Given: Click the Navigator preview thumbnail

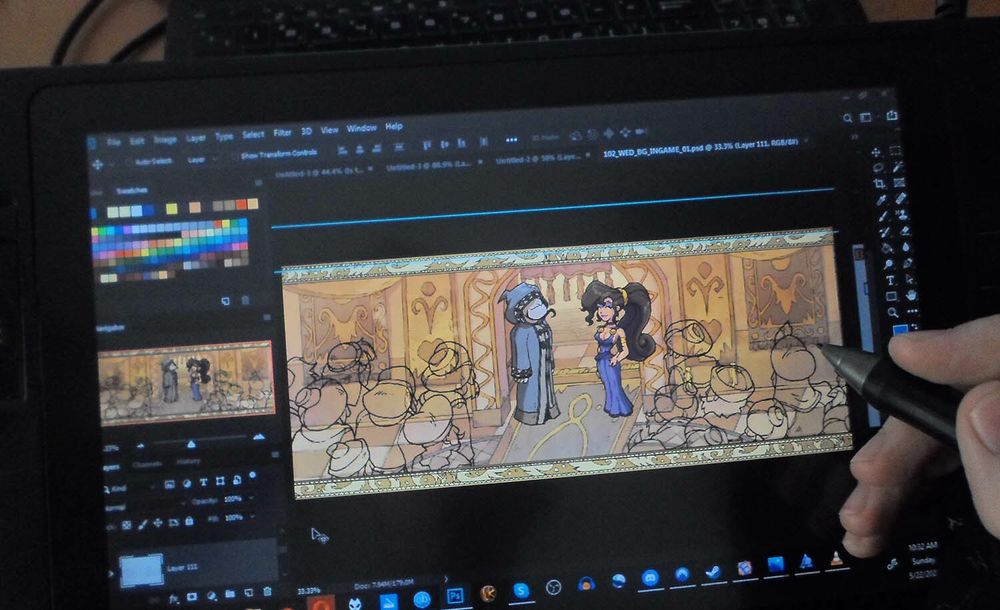Looking at the screenshot, I should click(x=186, y=382).
